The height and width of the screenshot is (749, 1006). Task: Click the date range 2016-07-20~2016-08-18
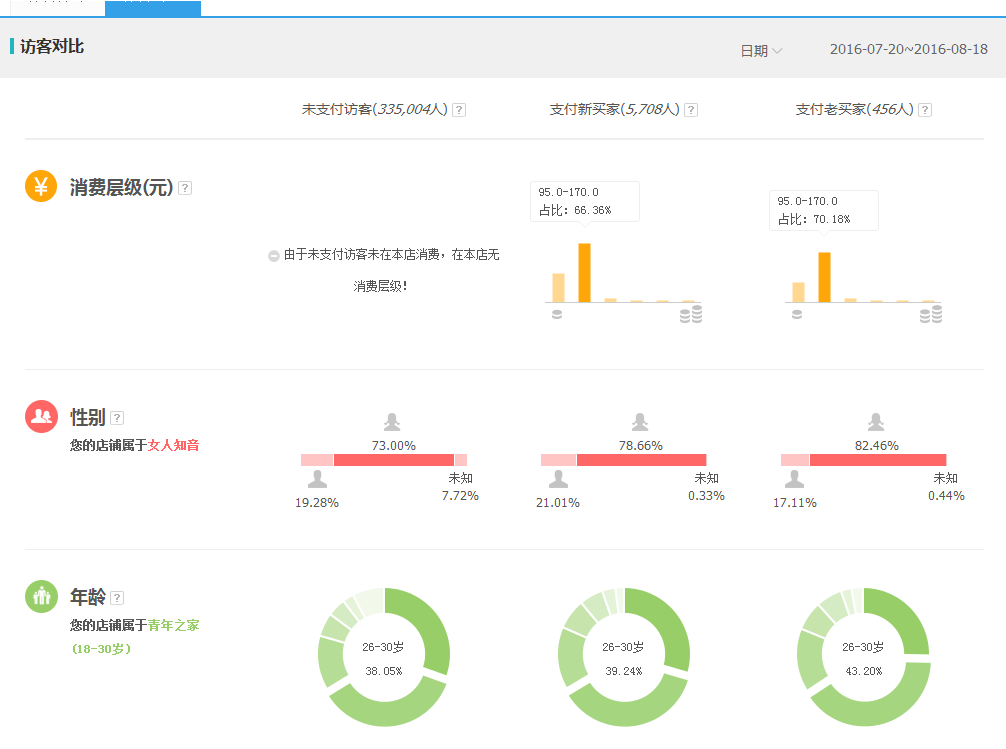click(x=908, y=49)
